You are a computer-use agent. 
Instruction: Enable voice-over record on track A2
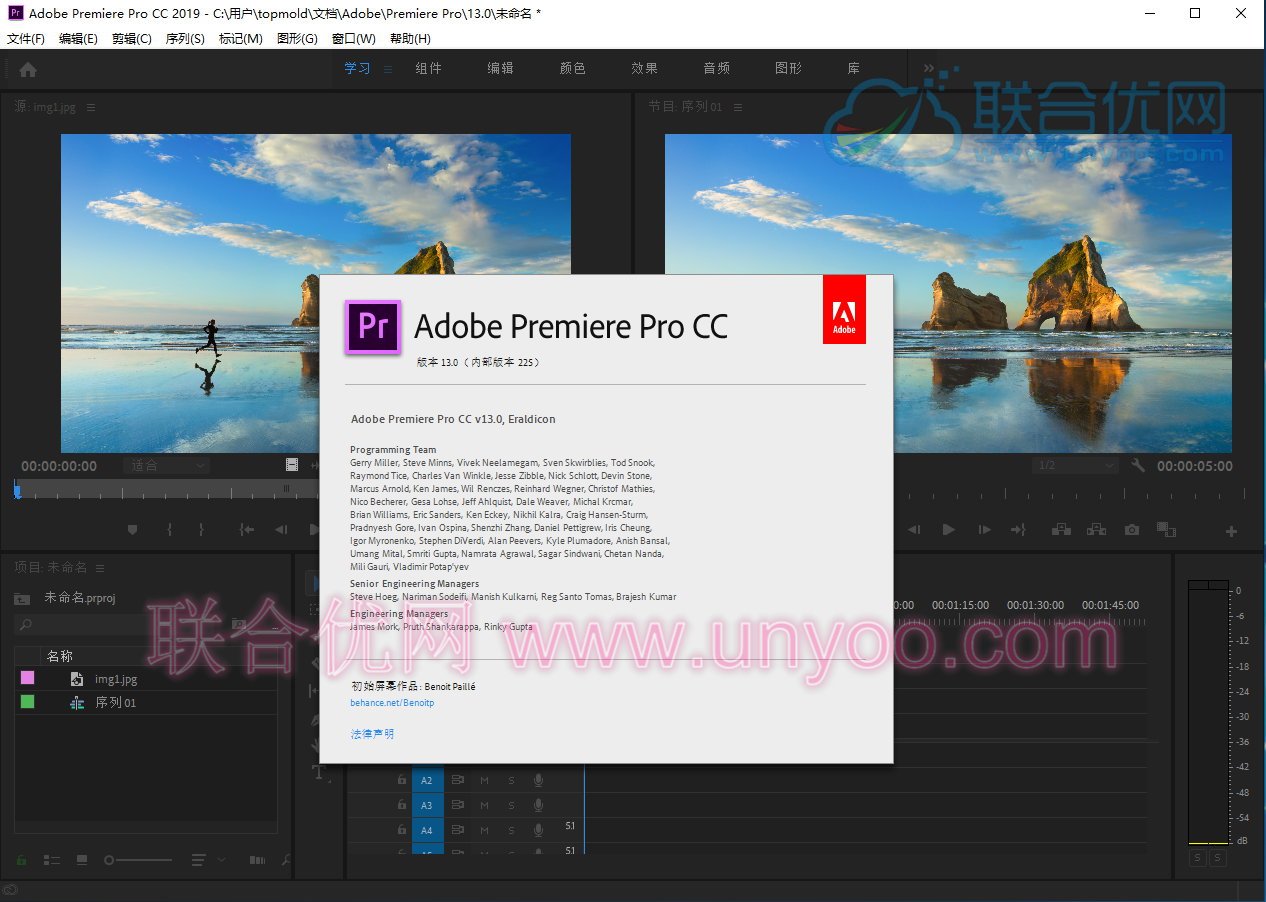coord(538,780)
